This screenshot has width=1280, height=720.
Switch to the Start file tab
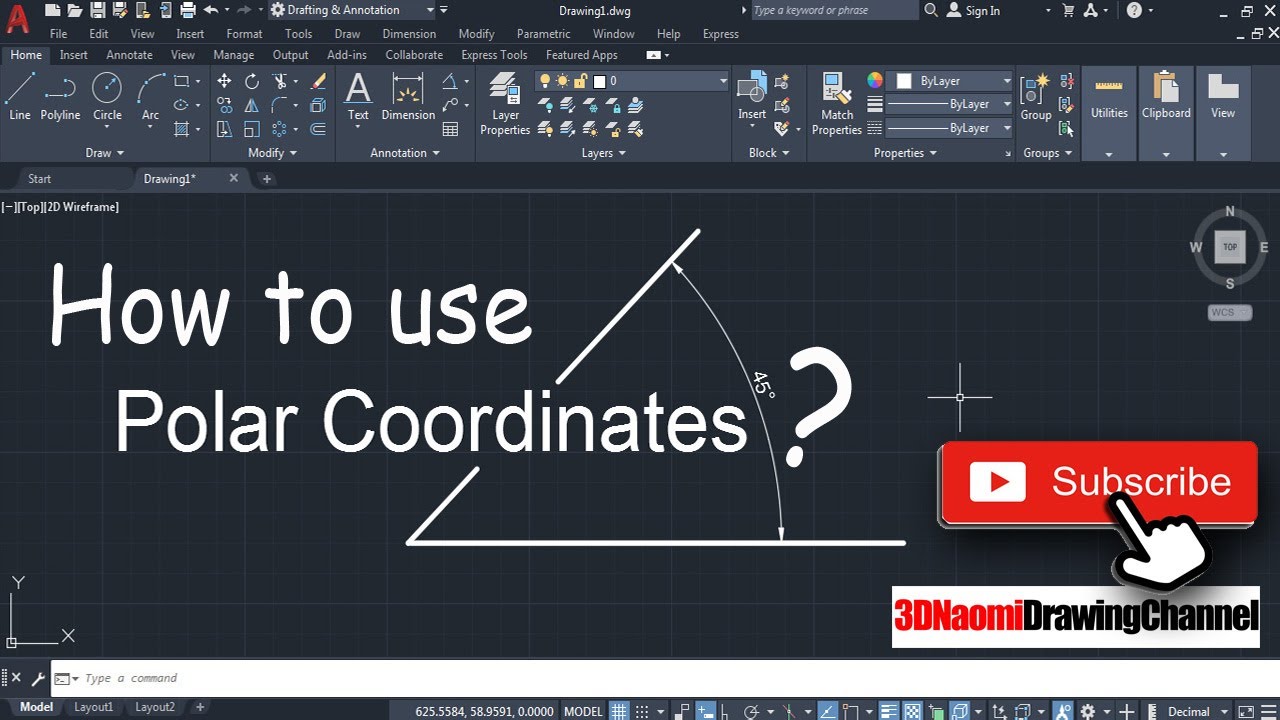point(40,179)
